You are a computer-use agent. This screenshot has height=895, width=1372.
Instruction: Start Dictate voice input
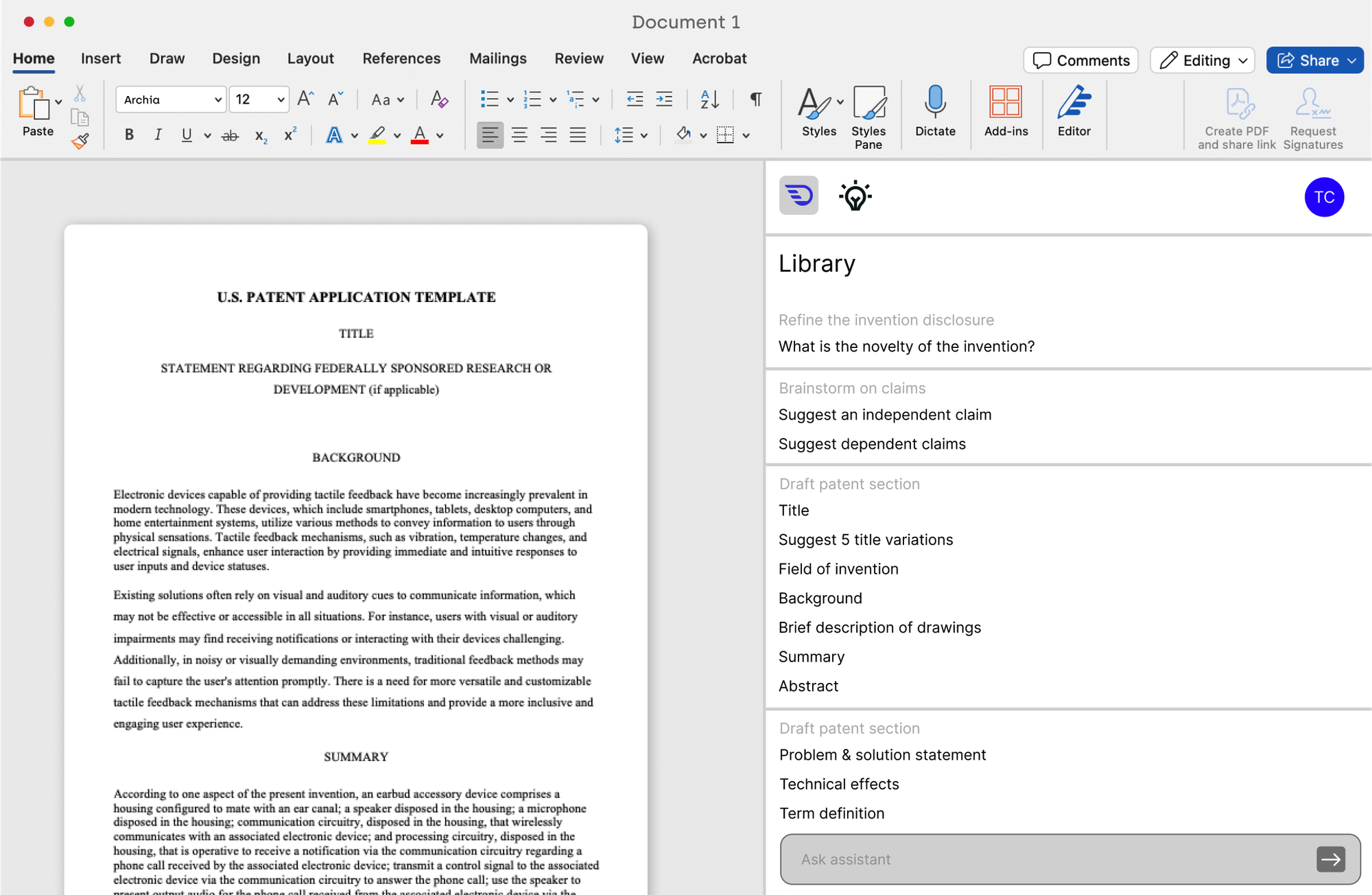935,113
